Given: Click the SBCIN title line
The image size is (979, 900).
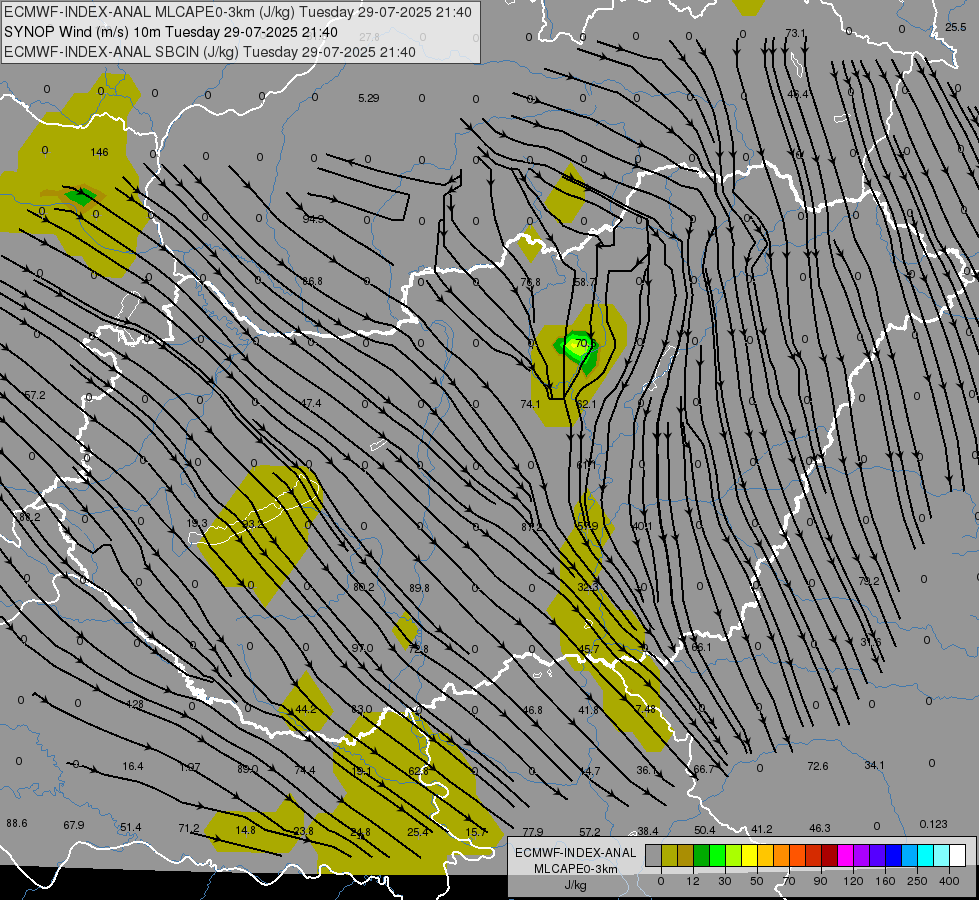Looking at the screenshot, I should [210, 52].
